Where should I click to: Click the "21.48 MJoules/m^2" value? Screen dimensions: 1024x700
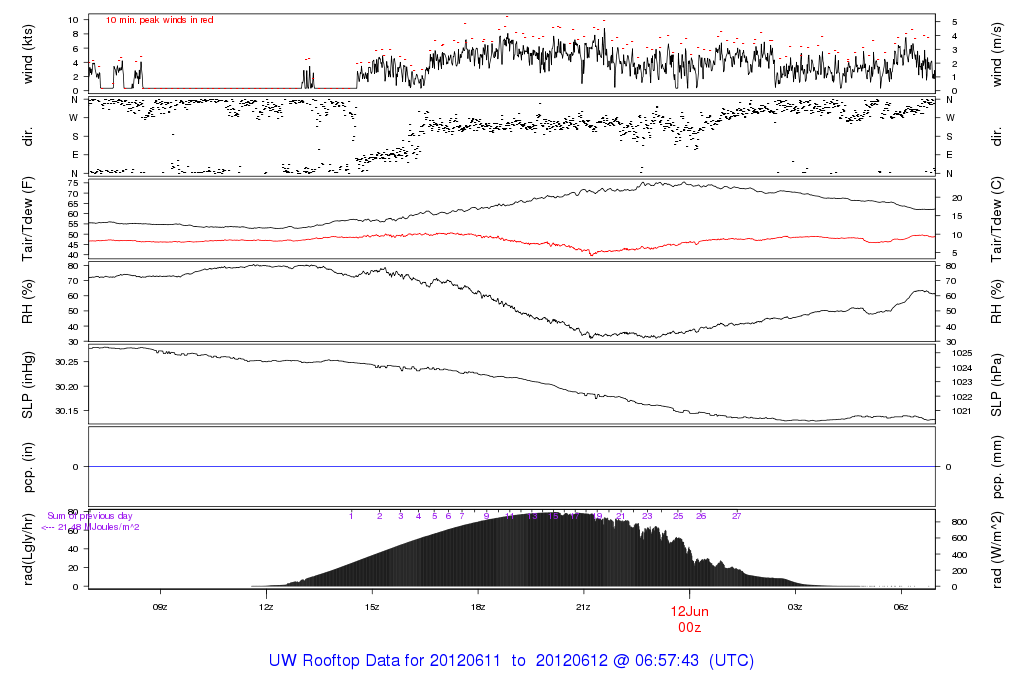tap(98, 527)
